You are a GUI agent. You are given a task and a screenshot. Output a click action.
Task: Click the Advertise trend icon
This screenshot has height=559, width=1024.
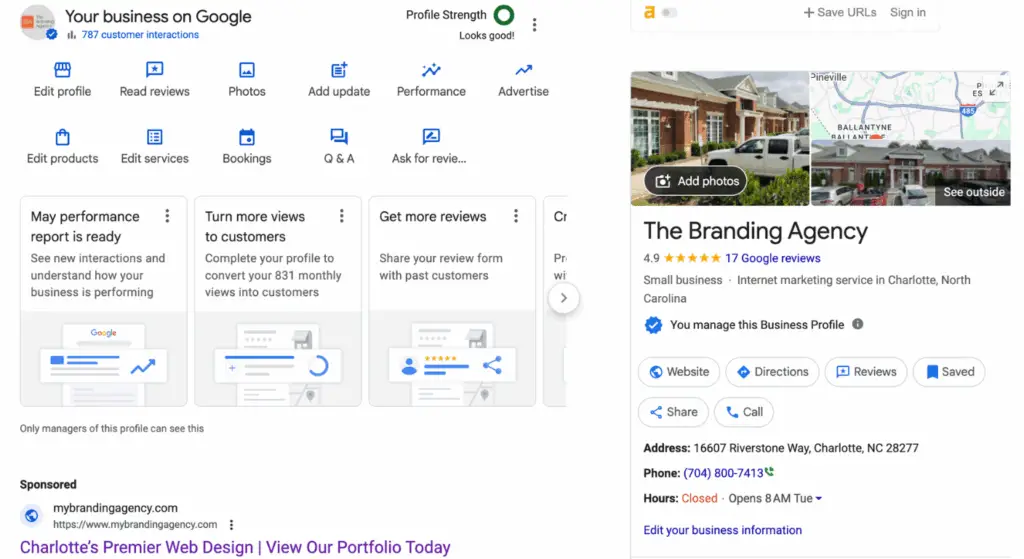(x=523, y=69)
